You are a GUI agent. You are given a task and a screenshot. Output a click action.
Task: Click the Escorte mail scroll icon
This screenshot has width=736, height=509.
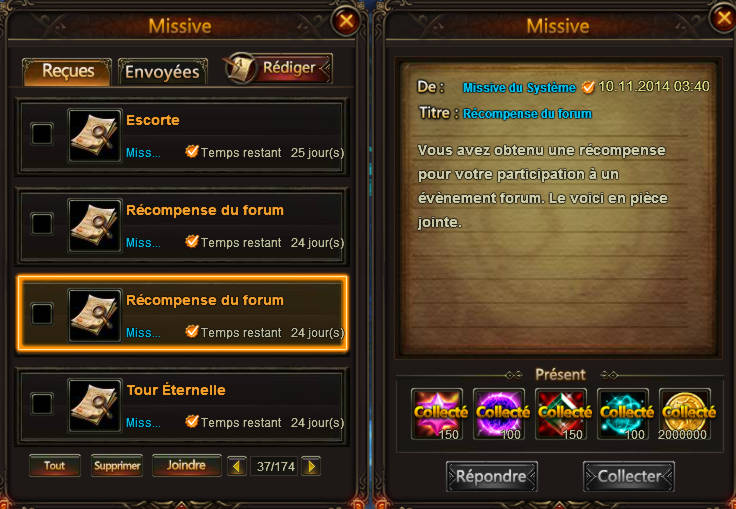[94, 135]
